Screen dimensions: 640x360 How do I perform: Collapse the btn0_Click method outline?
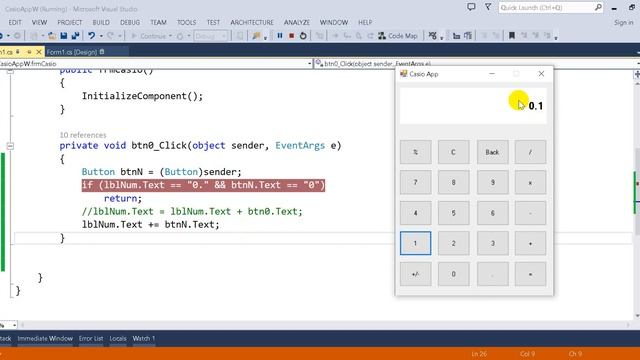click(x=10, y=146)
